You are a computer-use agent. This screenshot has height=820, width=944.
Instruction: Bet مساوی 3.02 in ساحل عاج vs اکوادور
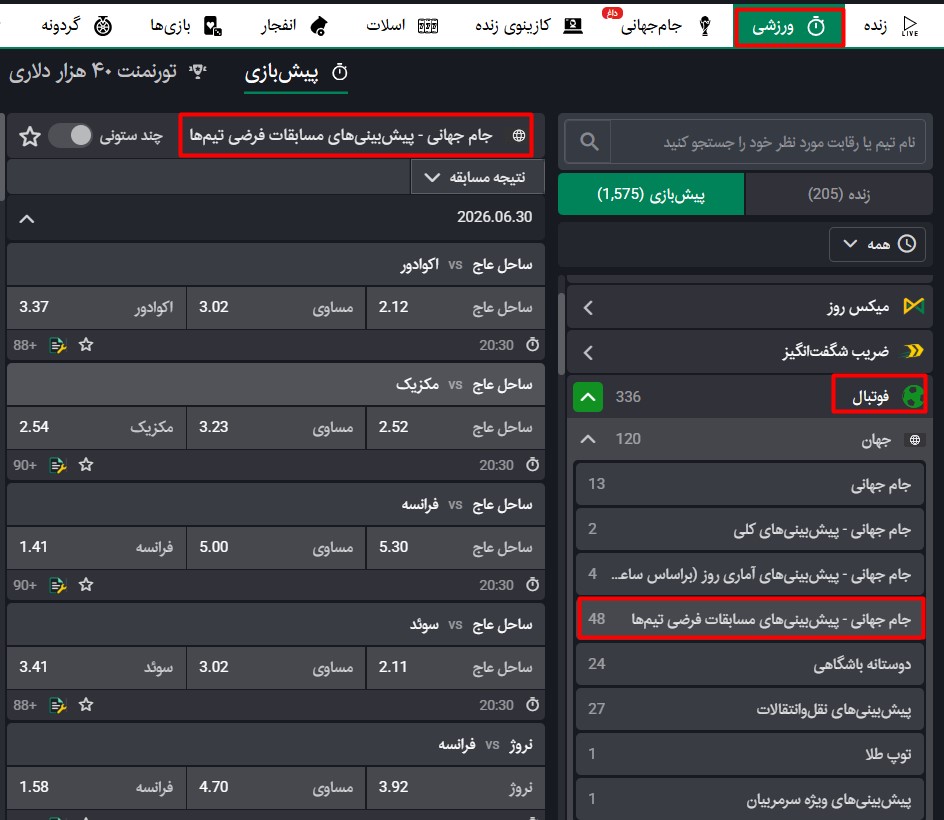pos(276,308)
